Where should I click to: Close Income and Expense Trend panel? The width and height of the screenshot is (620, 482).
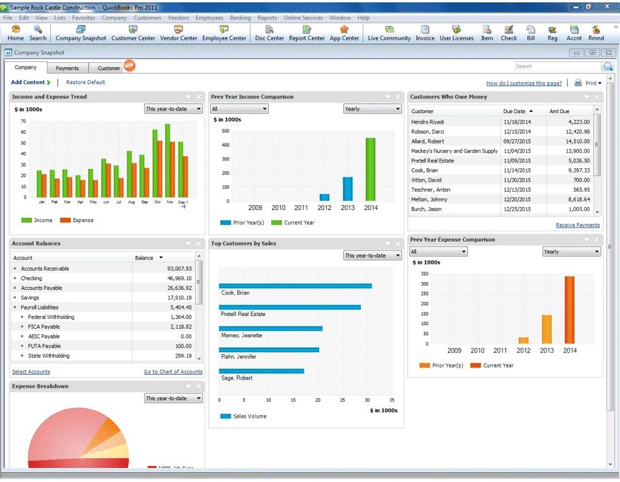click(x=198, y=97)
